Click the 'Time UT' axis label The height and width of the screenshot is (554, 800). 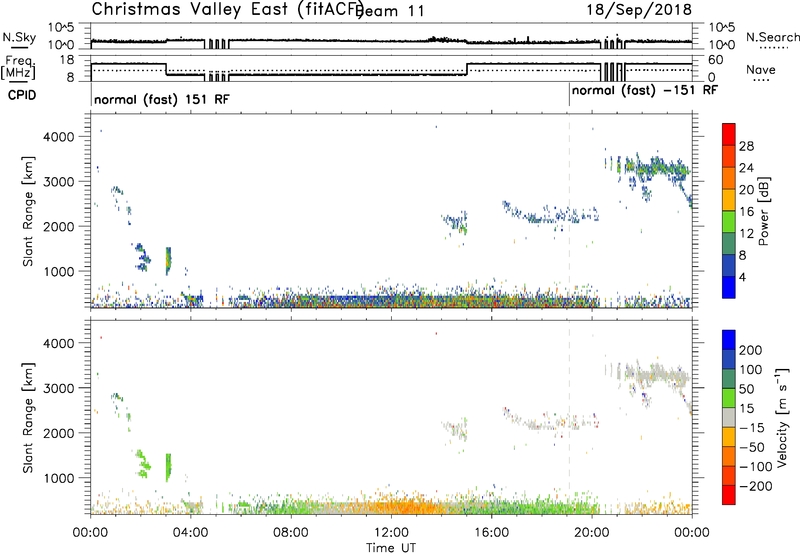pyautogui.click(x=391, y=548)
